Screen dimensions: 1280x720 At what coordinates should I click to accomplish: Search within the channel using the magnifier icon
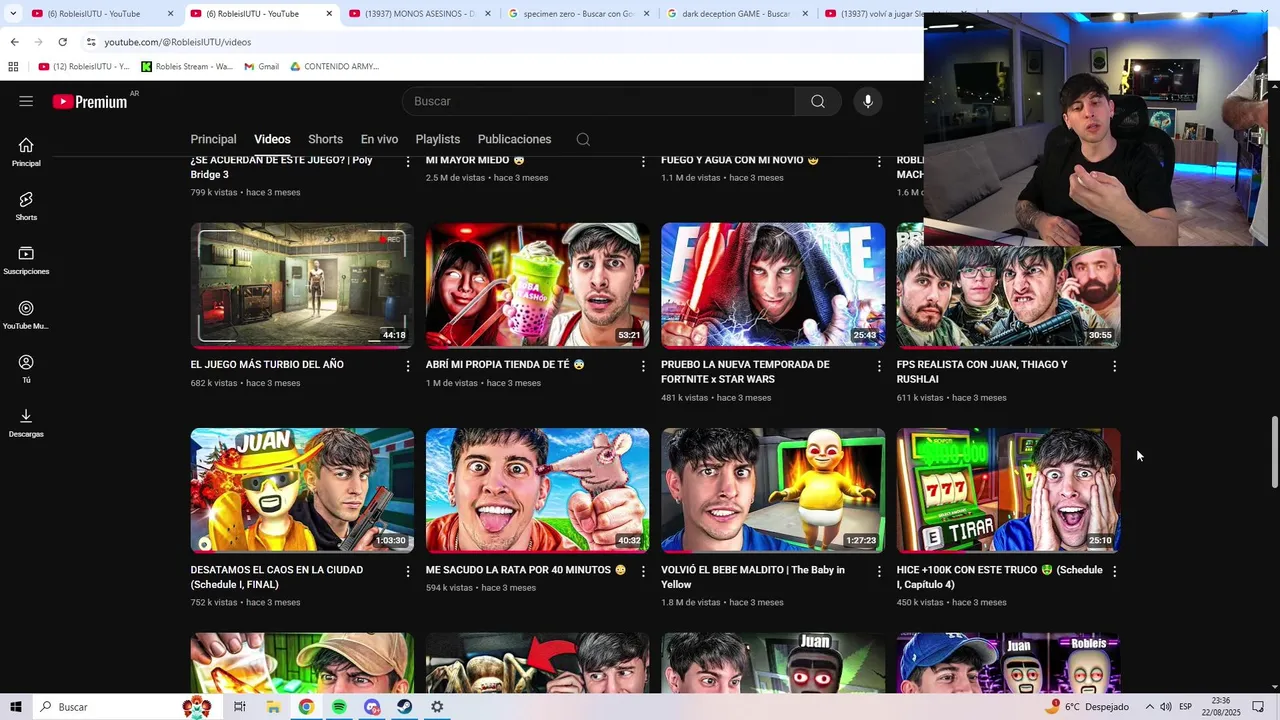click(583, 139)
